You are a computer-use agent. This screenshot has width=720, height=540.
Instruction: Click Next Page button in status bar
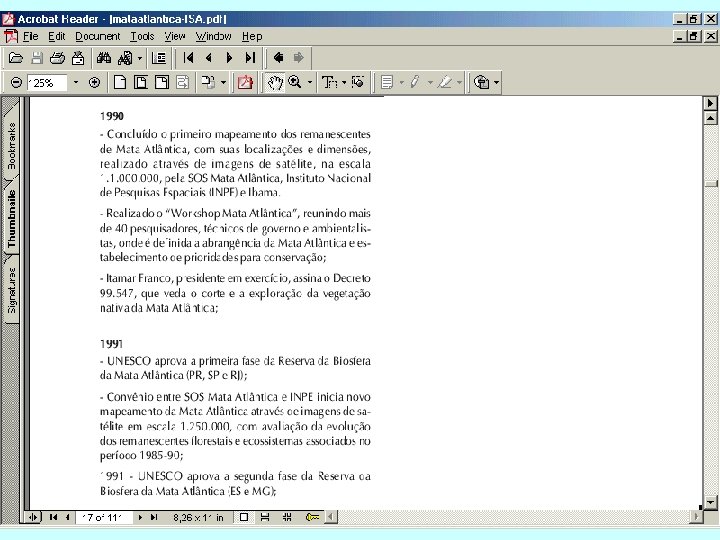(140, 518)
